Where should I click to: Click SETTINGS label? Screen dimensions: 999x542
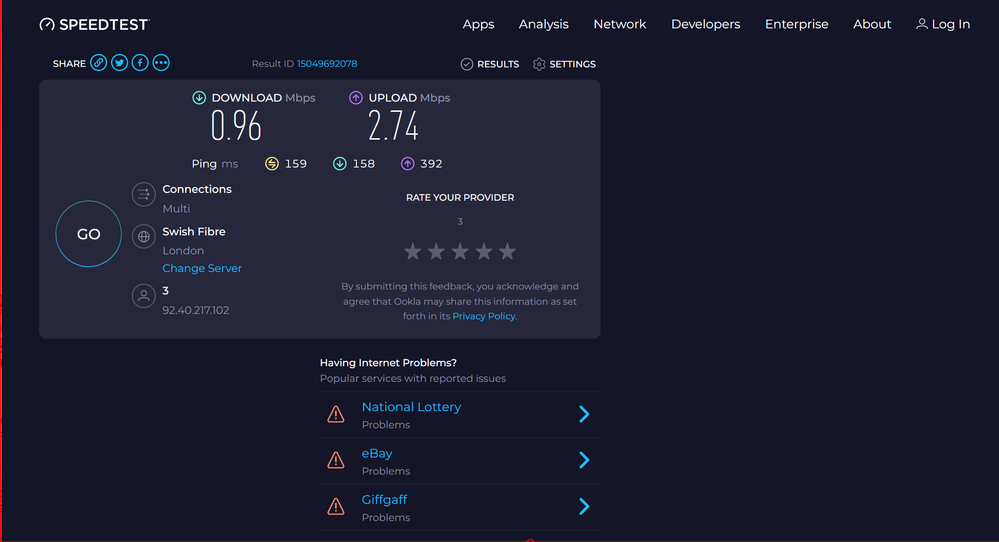click(573, 64)
